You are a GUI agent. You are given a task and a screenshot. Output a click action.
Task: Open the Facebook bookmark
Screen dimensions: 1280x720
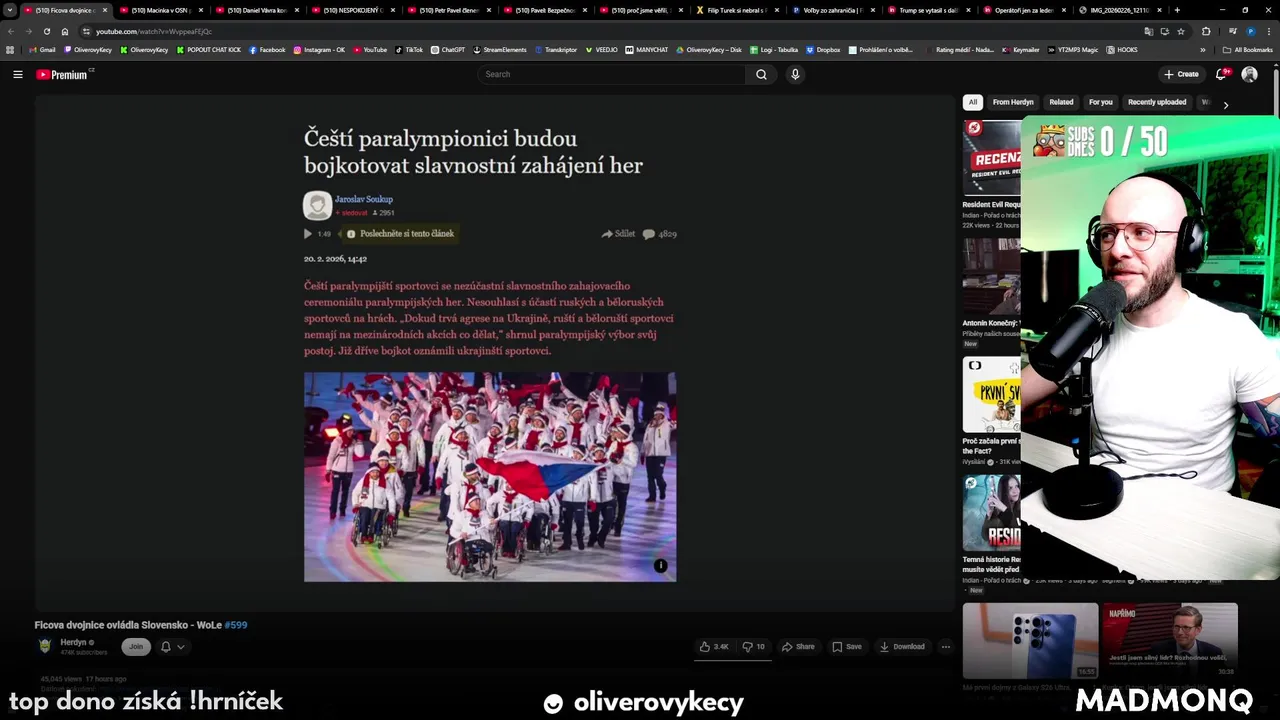267,49
